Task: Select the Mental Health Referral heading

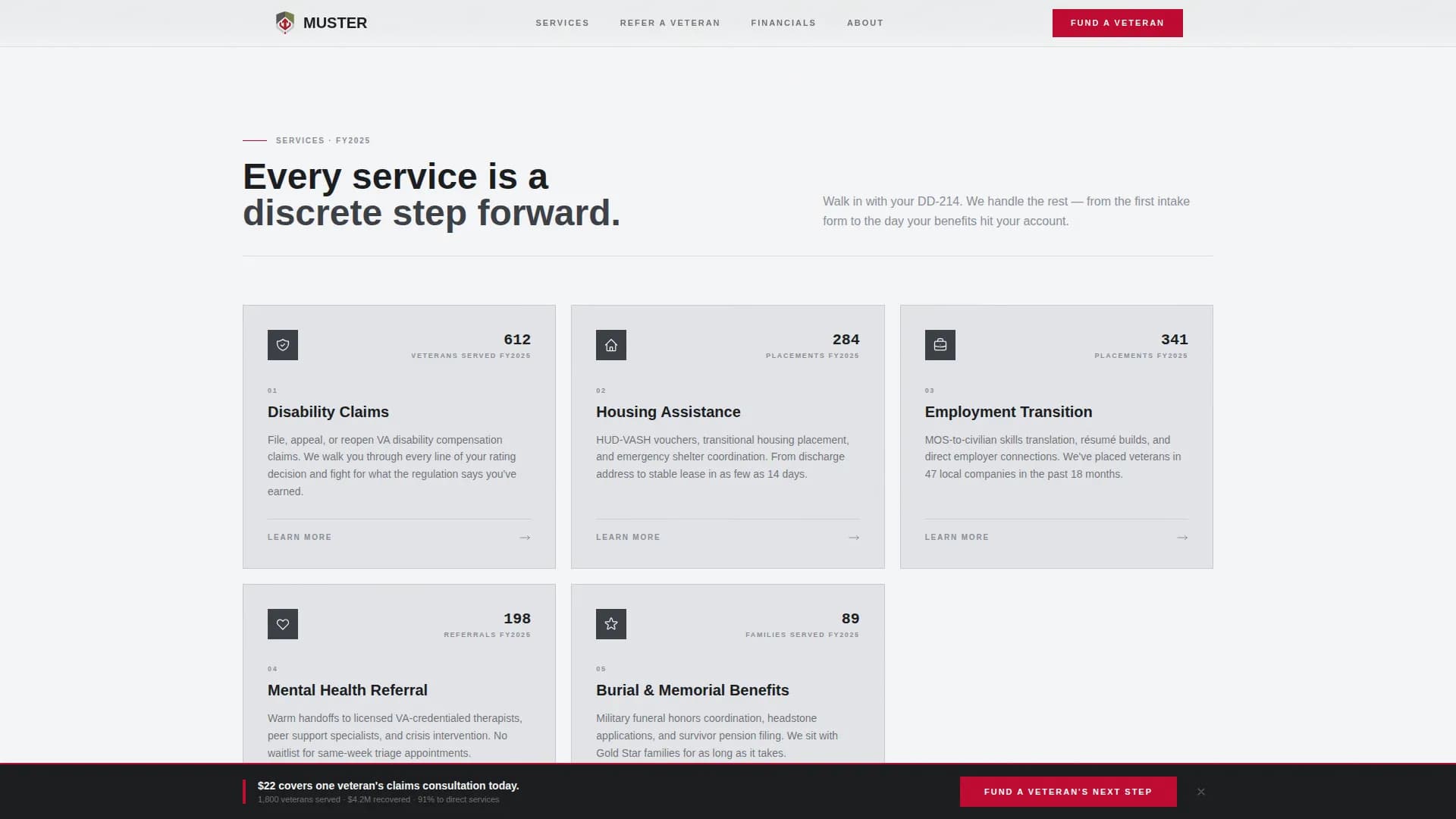Action: 347,690
